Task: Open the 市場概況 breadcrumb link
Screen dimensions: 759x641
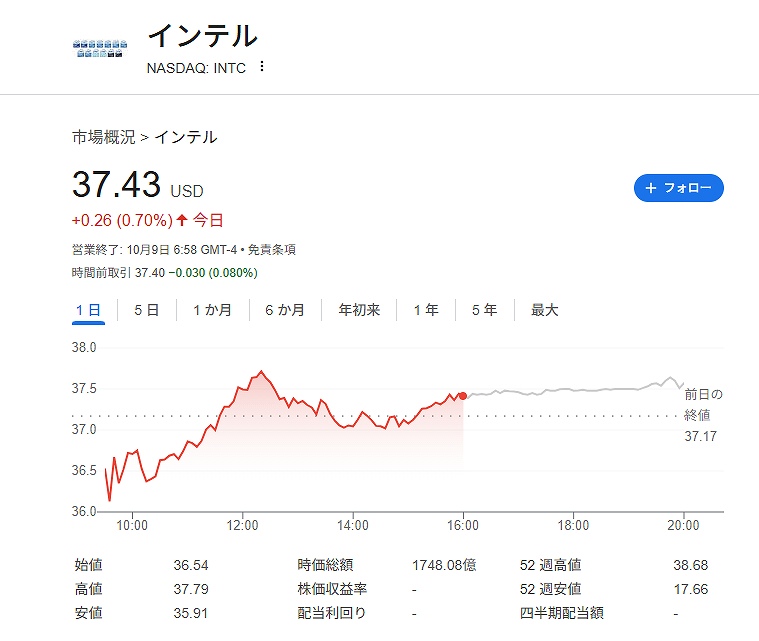Action: point(104,137)
